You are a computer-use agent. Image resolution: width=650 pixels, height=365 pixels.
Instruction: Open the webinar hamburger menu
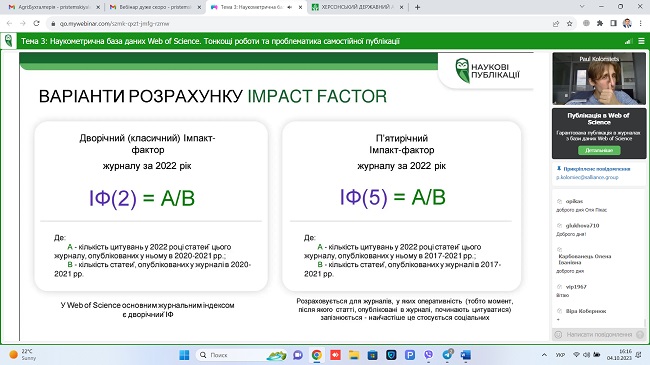click(641, 41)
